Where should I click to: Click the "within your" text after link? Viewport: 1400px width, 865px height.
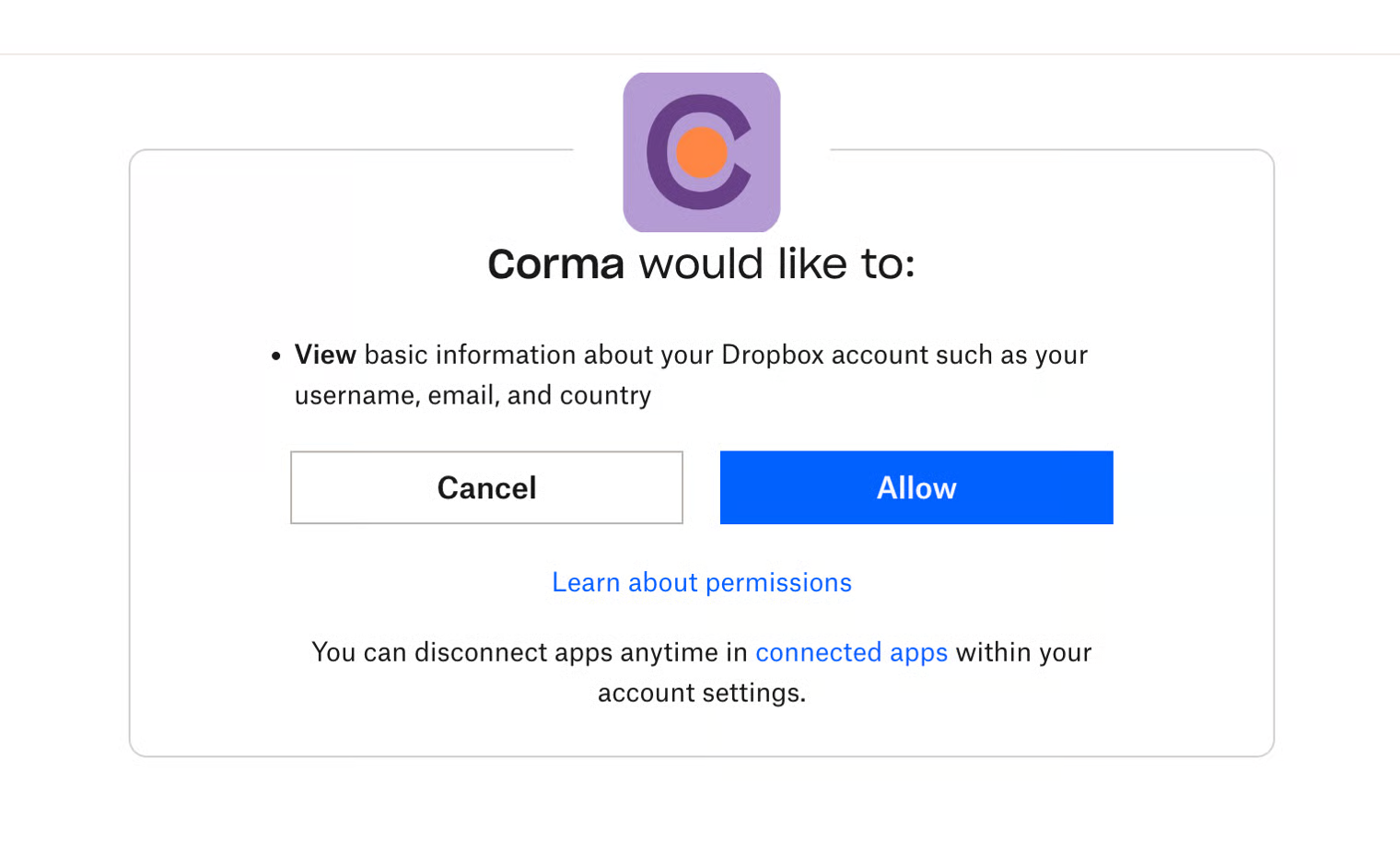tap(1023, 652)
